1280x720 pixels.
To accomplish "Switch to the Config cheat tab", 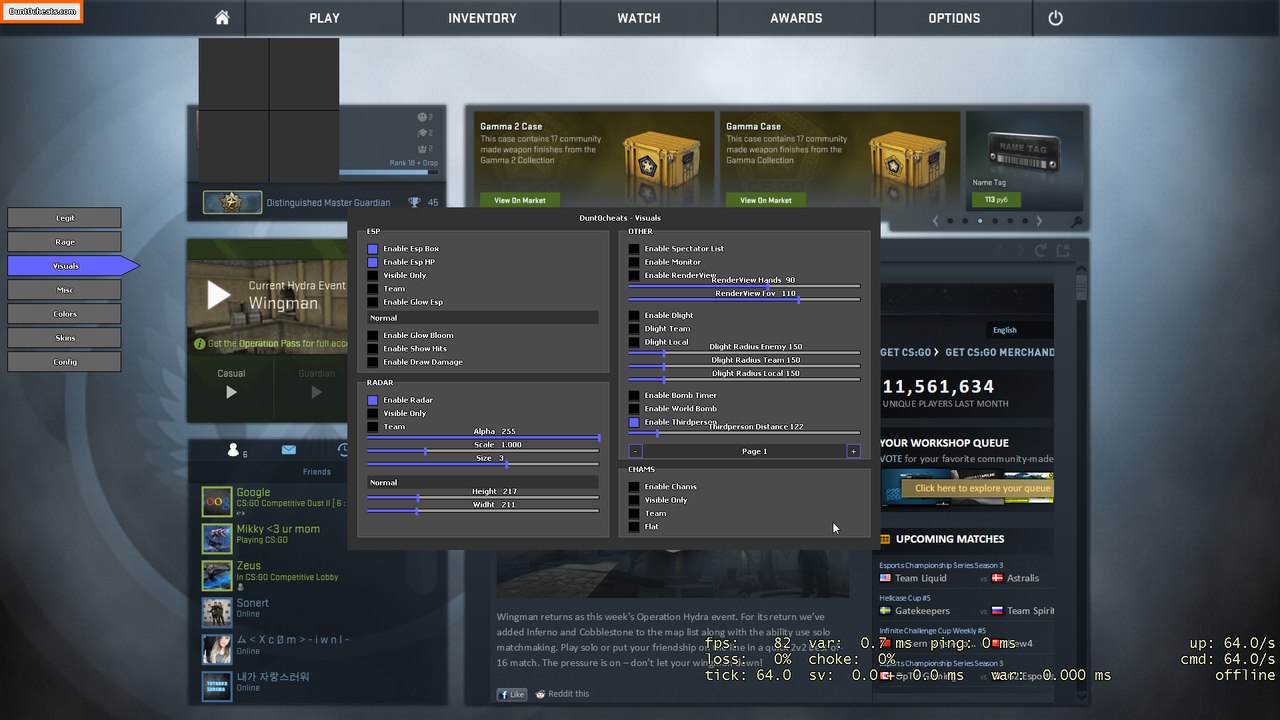I will [64, 362].
